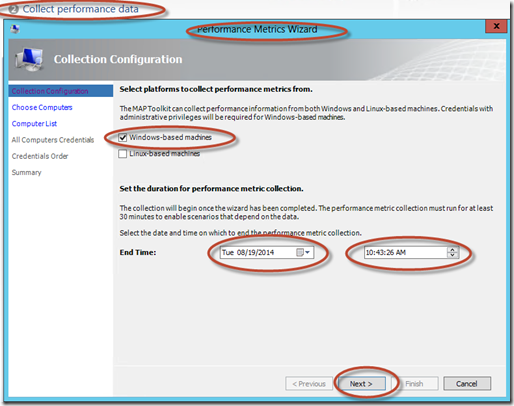Expand the End Time date dropdown arrow
The width and height of the screenshot is (514, 406).
(307, 252)
